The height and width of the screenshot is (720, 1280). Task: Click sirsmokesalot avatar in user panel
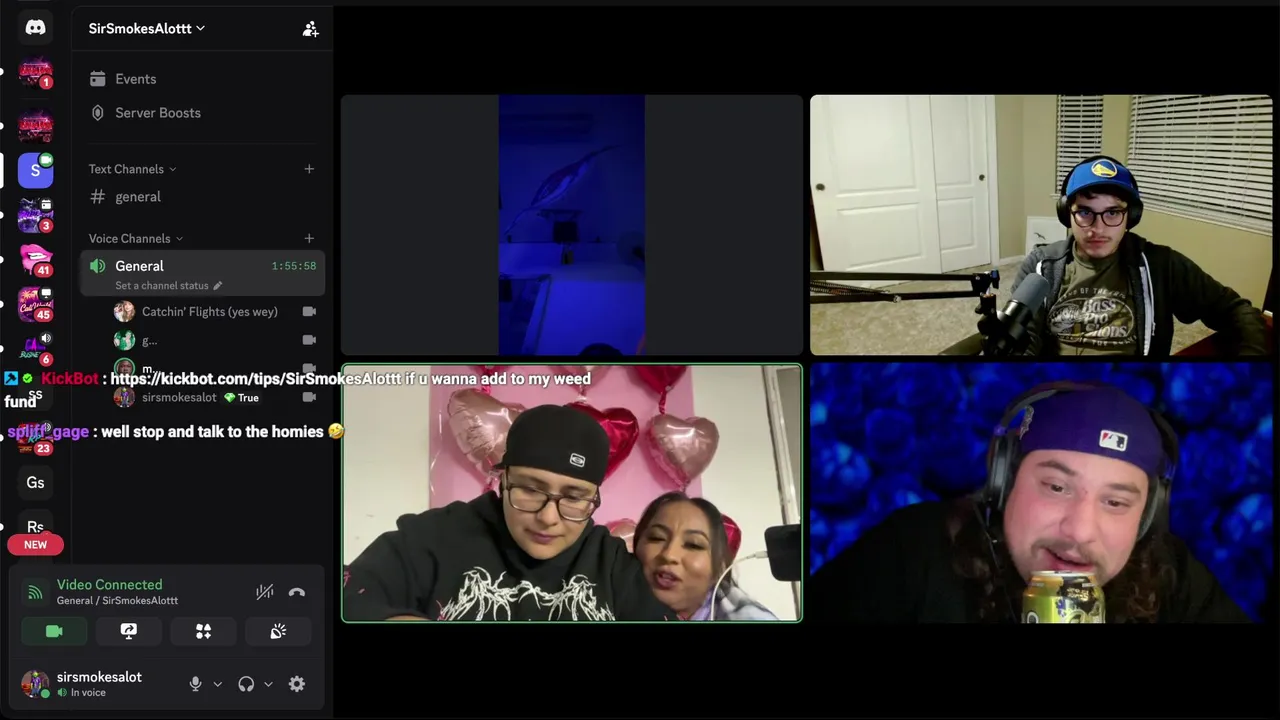pos(35,684)
